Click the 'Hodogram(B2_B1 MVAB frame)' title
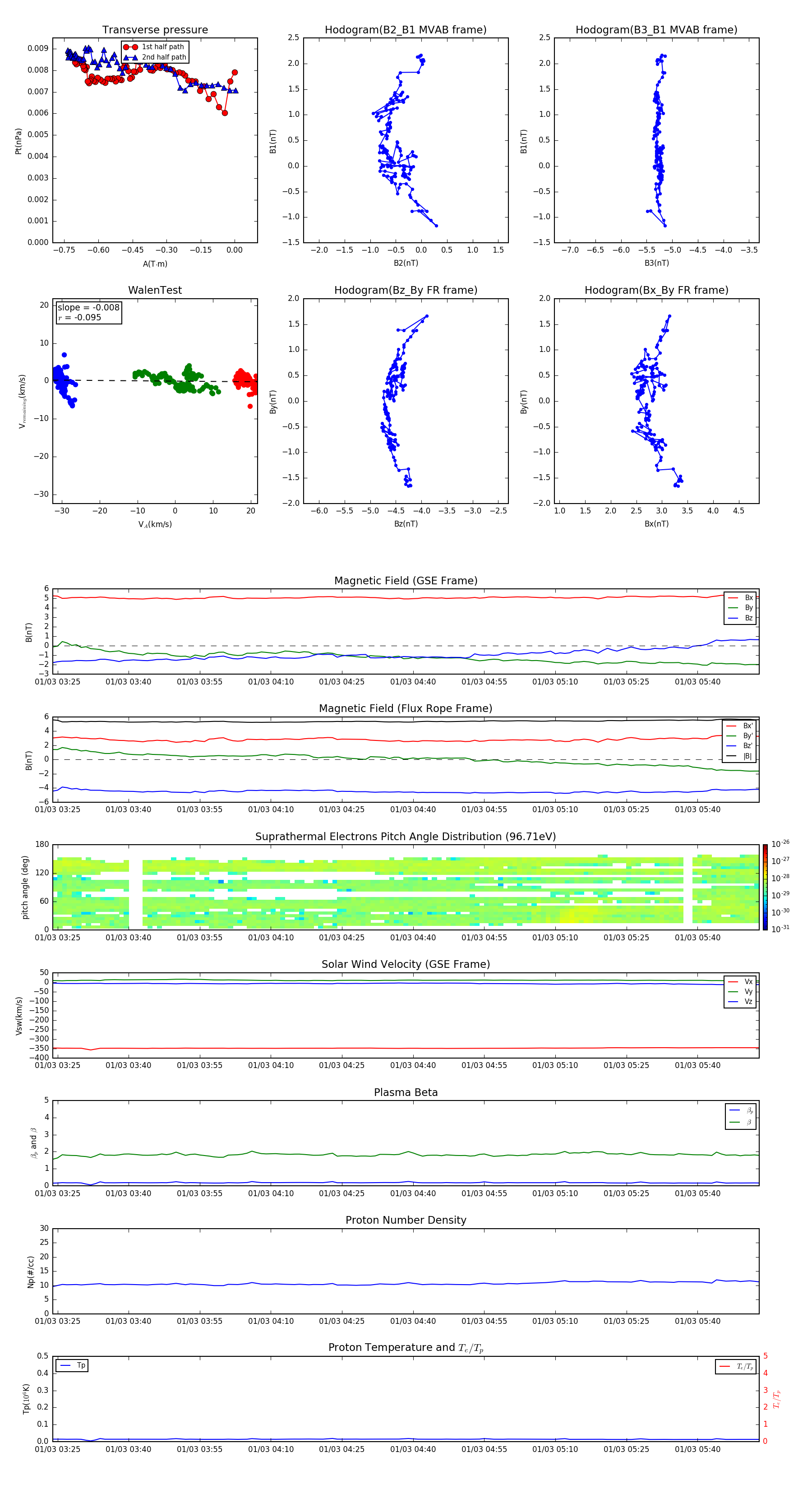This screenshot has width=812, height=1489. (x=406, y=29)
